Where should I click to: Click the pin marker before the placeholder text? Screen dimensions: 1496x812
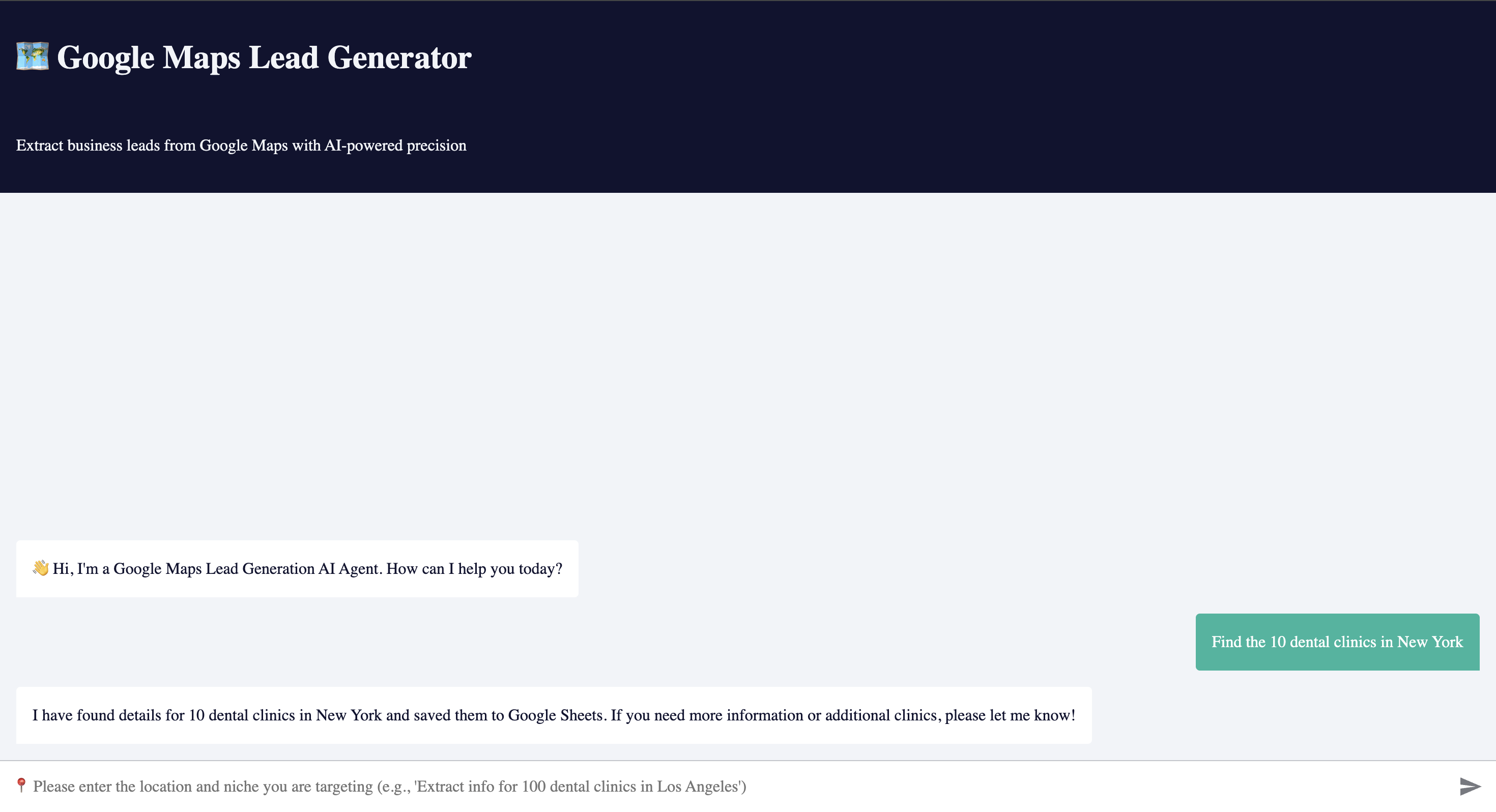click(x=21, y=786)
